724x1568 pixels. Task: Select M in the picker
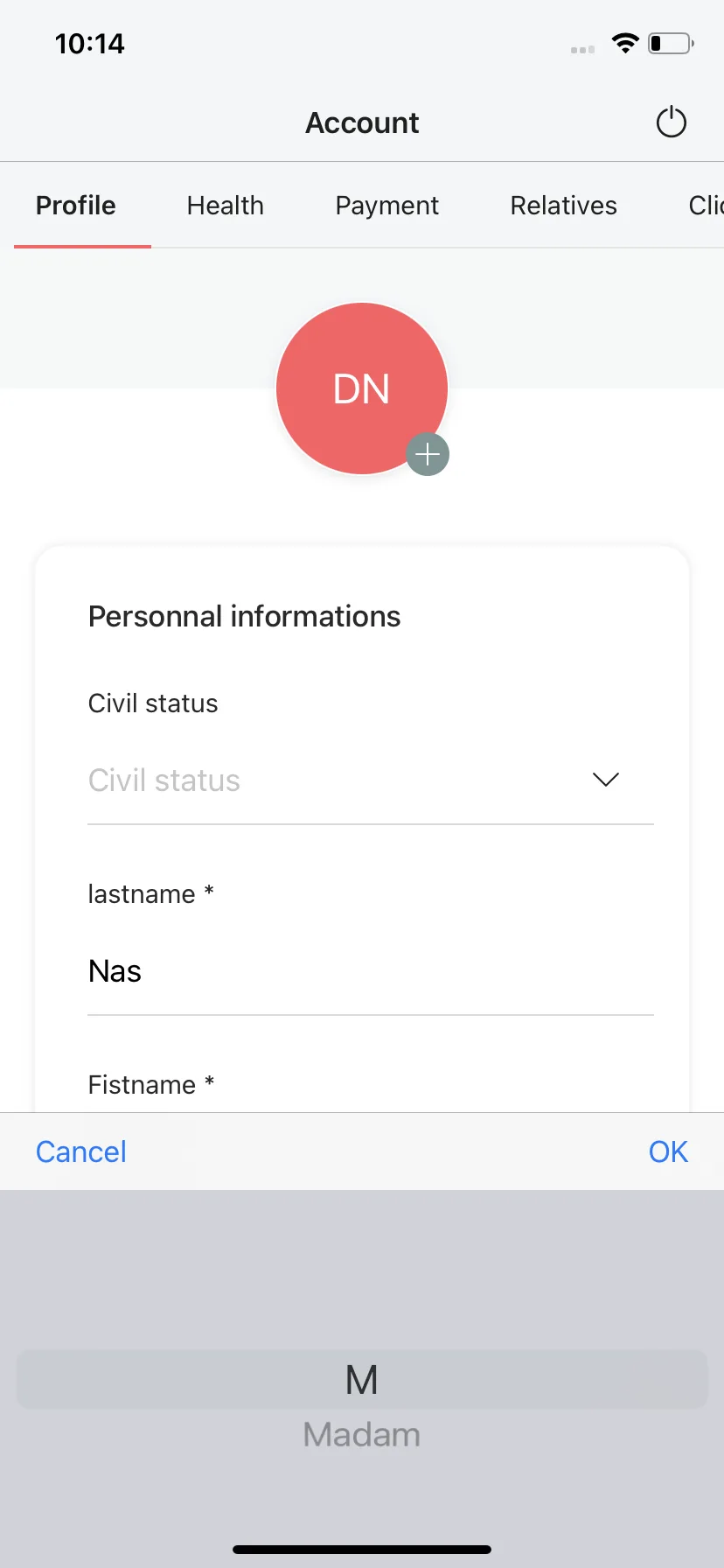point(362,1380)
